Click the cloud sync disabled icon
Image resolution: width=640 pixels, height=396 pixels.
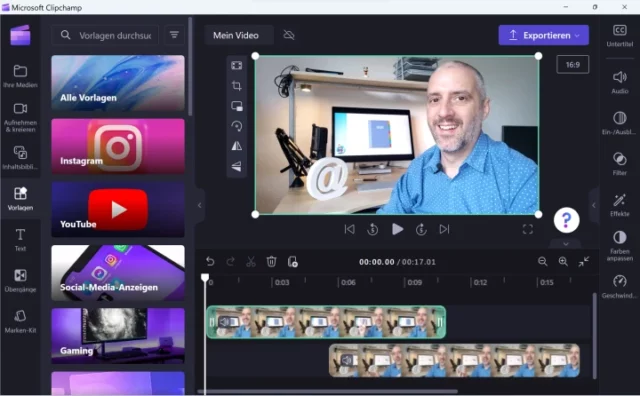coord(289,35)
